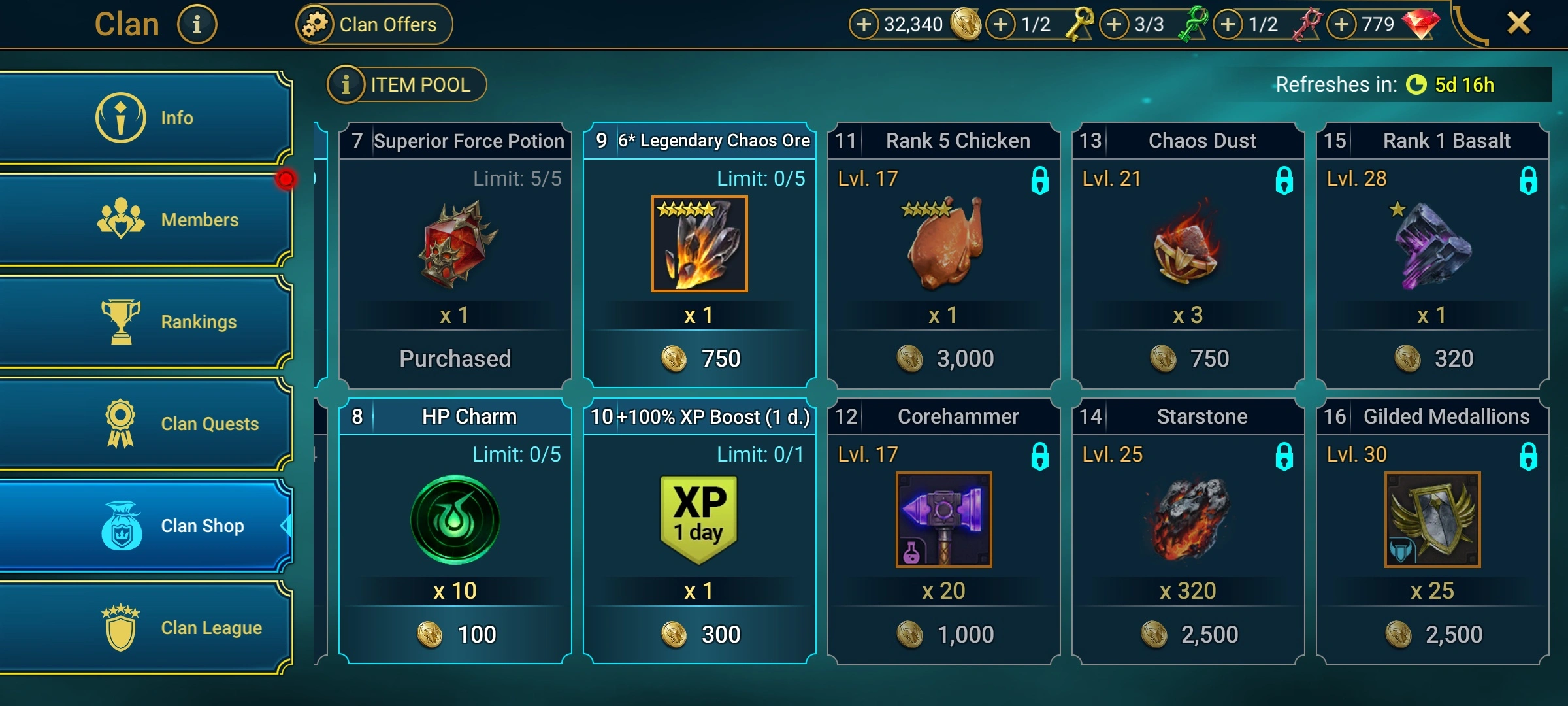Open the Clan Quests tab

(x=145, y=424)
